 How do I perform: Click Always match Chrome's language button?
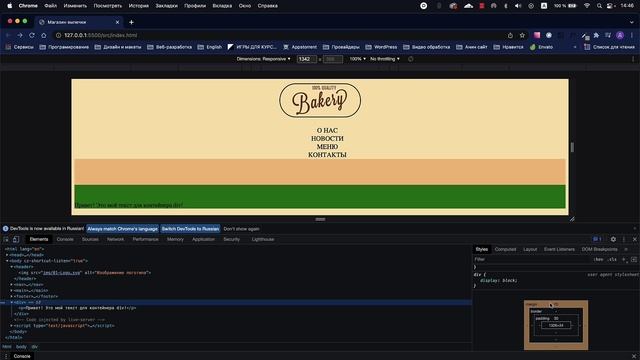(122, 229)
